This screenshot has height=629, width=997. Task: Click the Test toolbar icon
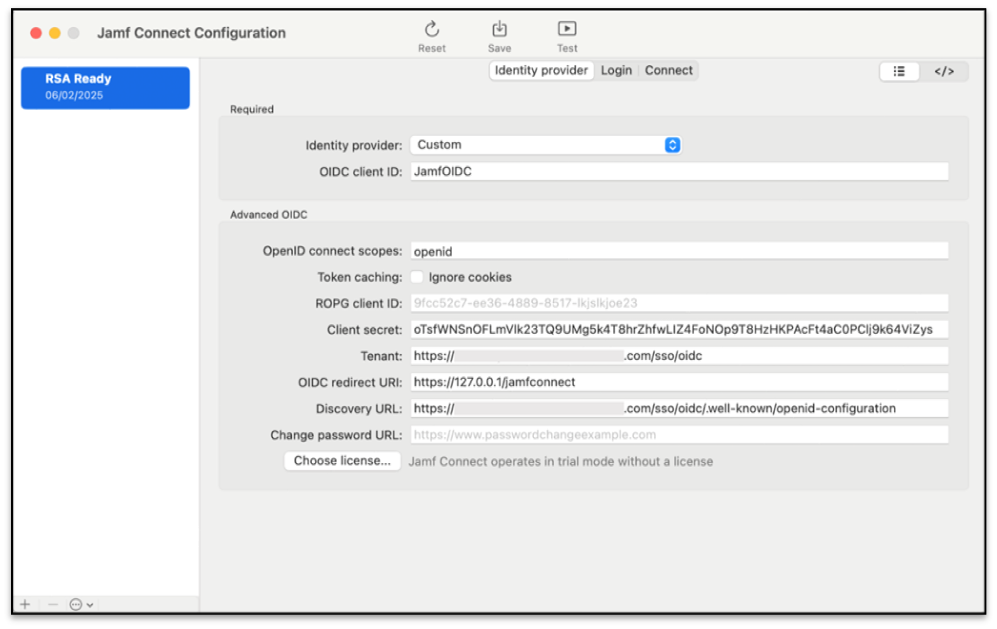[566, 30]
